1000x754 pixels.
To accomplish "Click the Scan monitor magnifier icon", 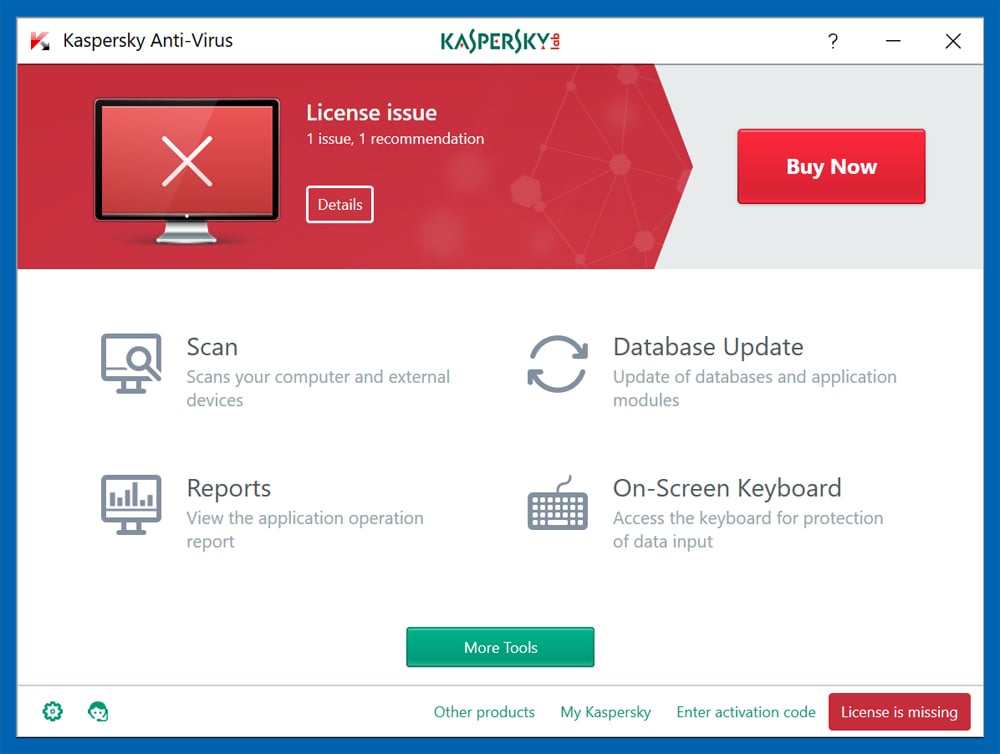I will 131,364.
